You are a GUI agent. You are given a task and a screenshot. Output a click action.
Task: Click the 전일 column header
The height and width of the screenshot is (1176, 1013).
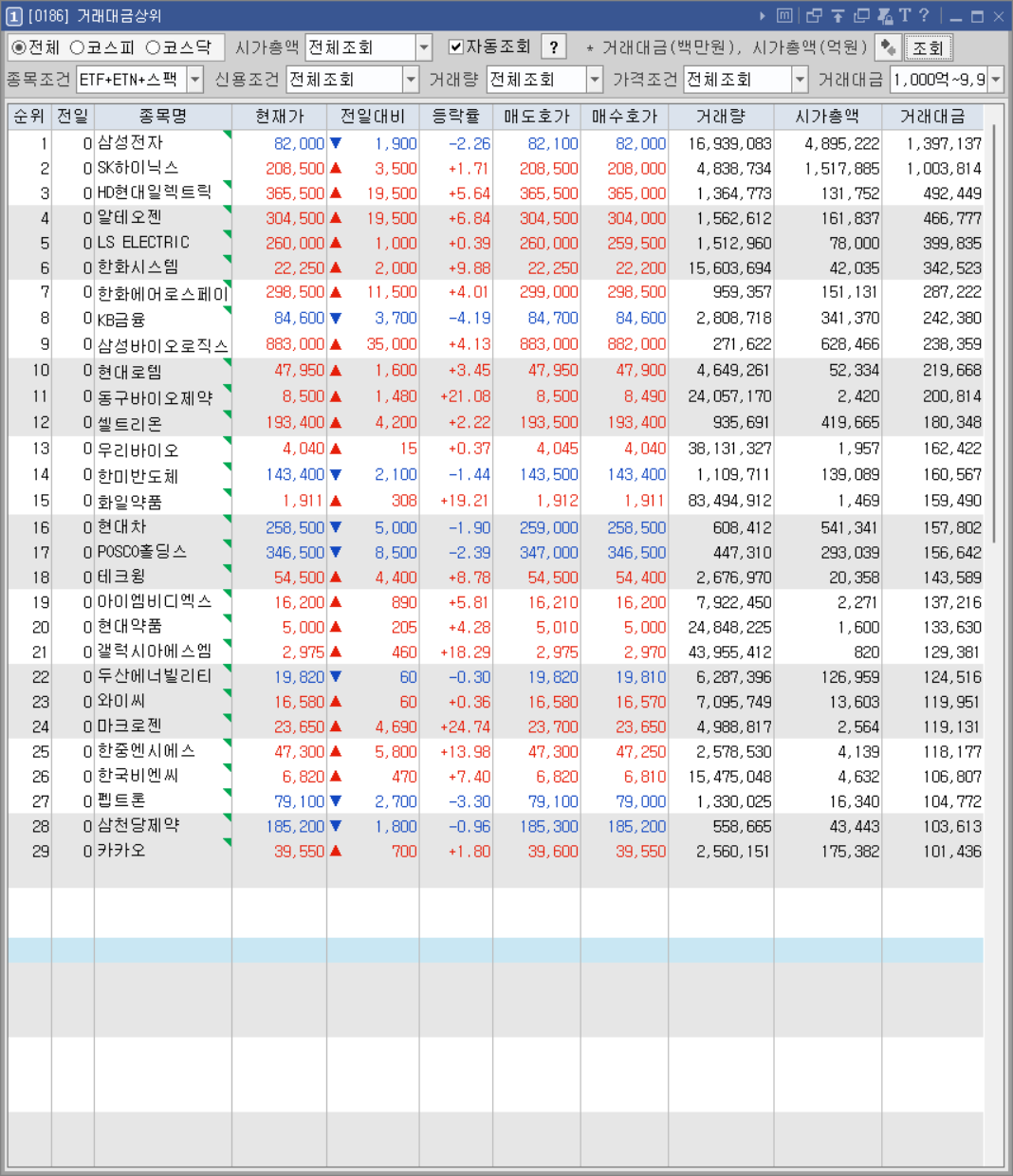click(73, 117)
